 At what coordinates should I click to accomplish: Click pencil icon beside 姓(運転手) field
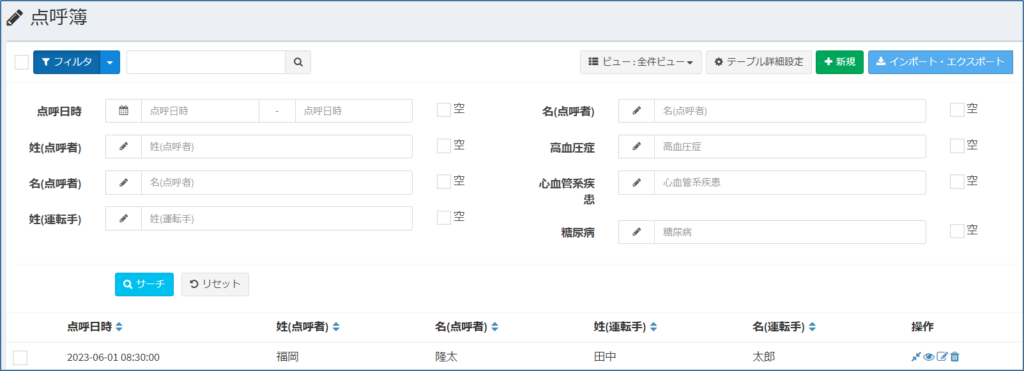(x=123, y=219)
